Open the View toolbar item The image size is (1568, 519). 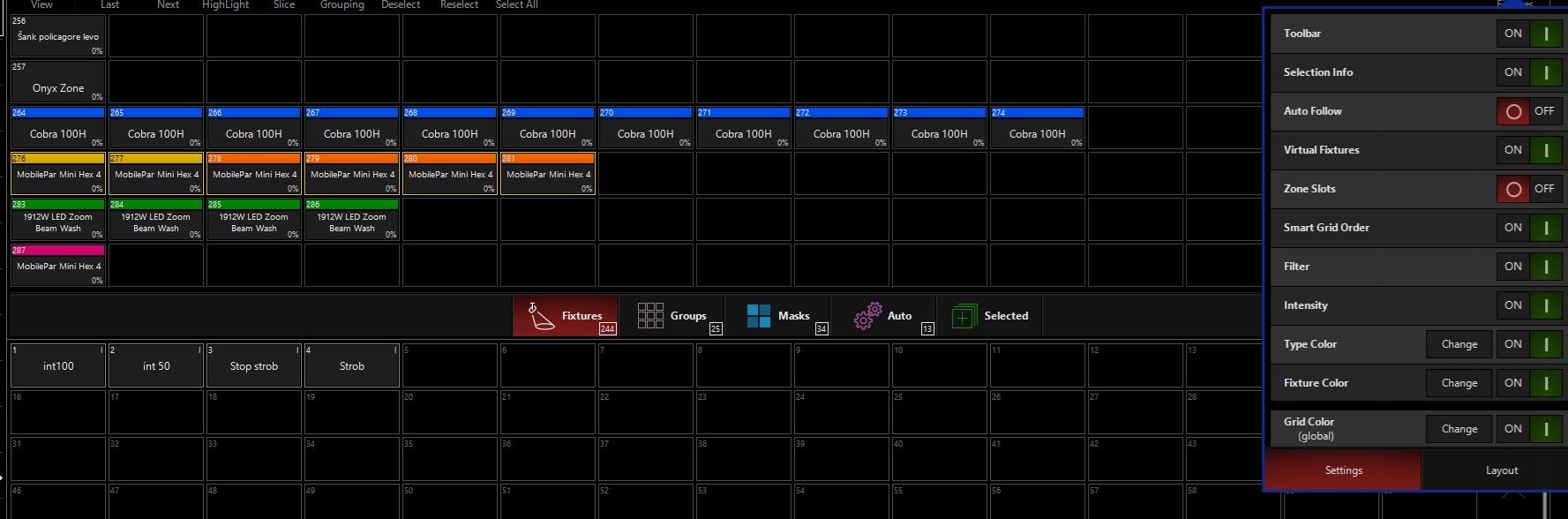point(41,4)
